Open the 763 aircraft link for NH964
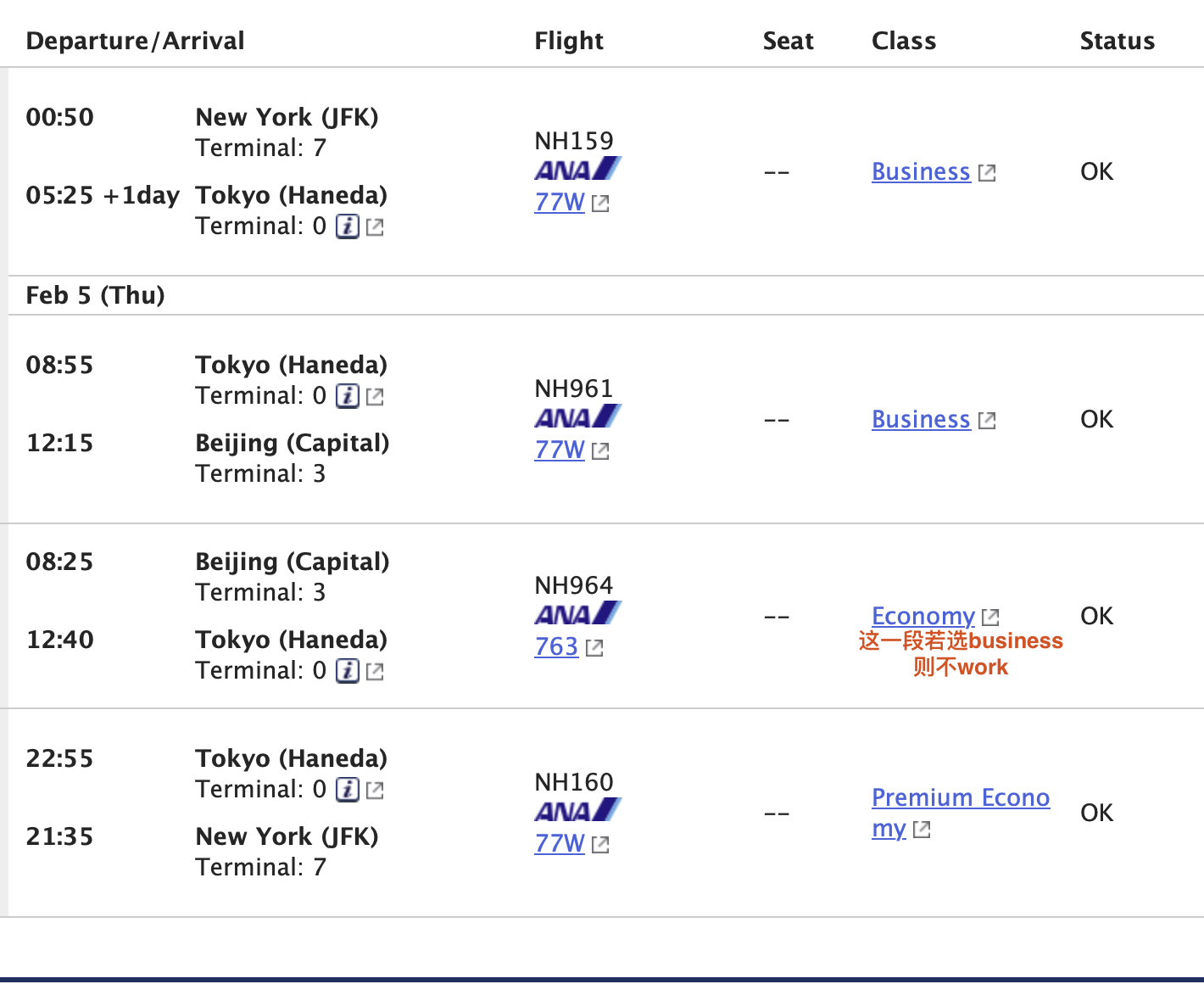Screen dimensions: 1204x984 click(556, 647)
